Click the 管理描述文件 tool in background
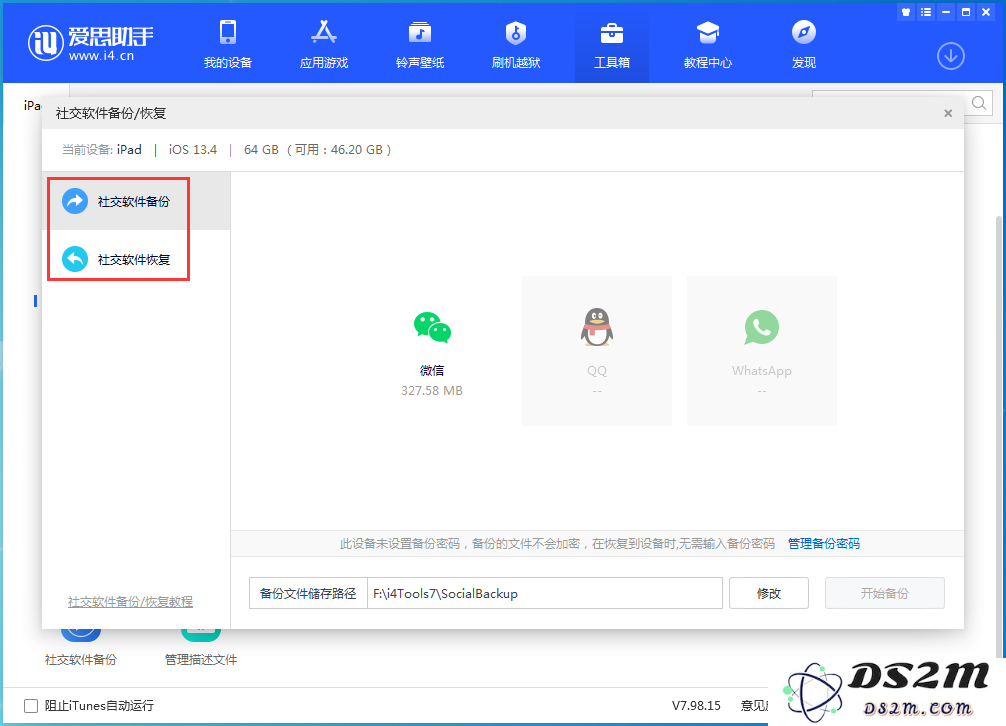The image size is (1006, 726). click(201, 649)
